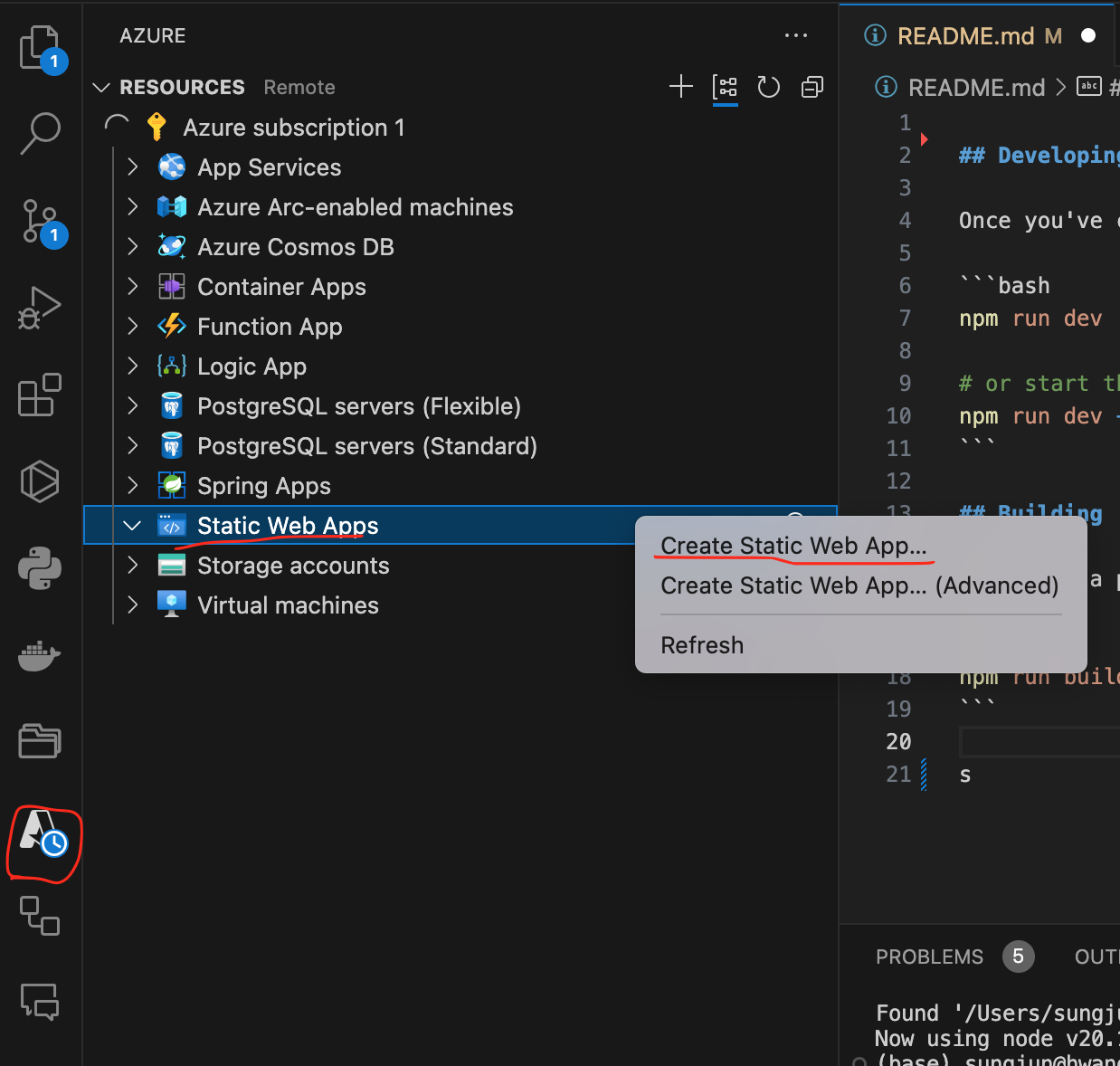Open the Azure extension icon
Viewport: 1120px width, 1066px height.
pos(43,833)
